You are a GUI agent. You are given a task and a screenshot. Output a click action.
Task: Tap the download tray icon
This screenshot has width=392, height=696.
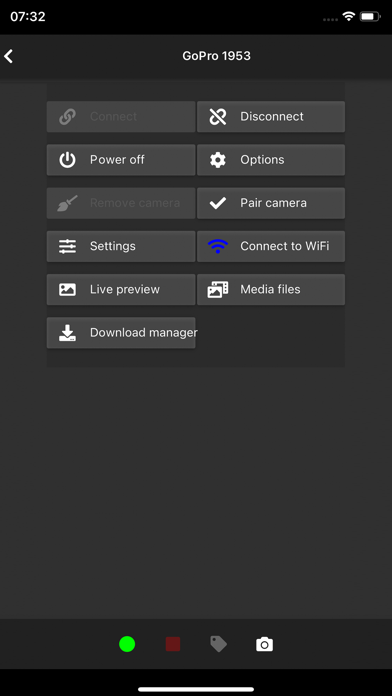[67, 333]
